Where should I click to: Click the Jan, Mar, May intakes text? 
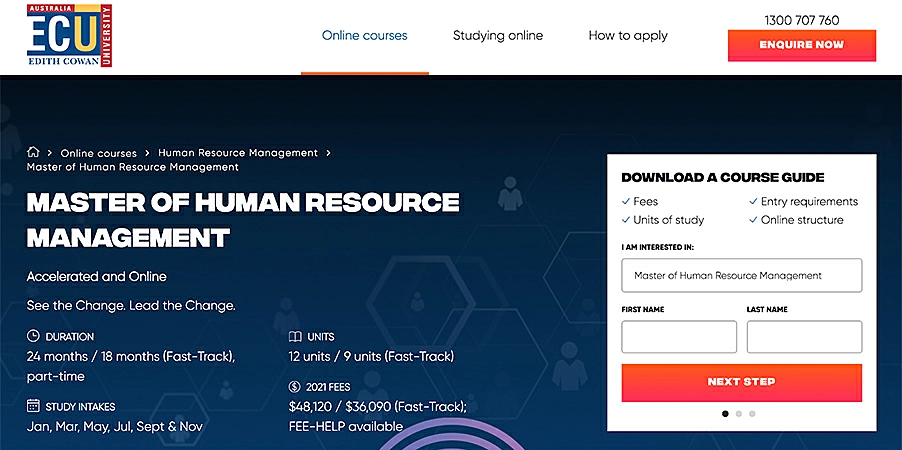point(115,427)
